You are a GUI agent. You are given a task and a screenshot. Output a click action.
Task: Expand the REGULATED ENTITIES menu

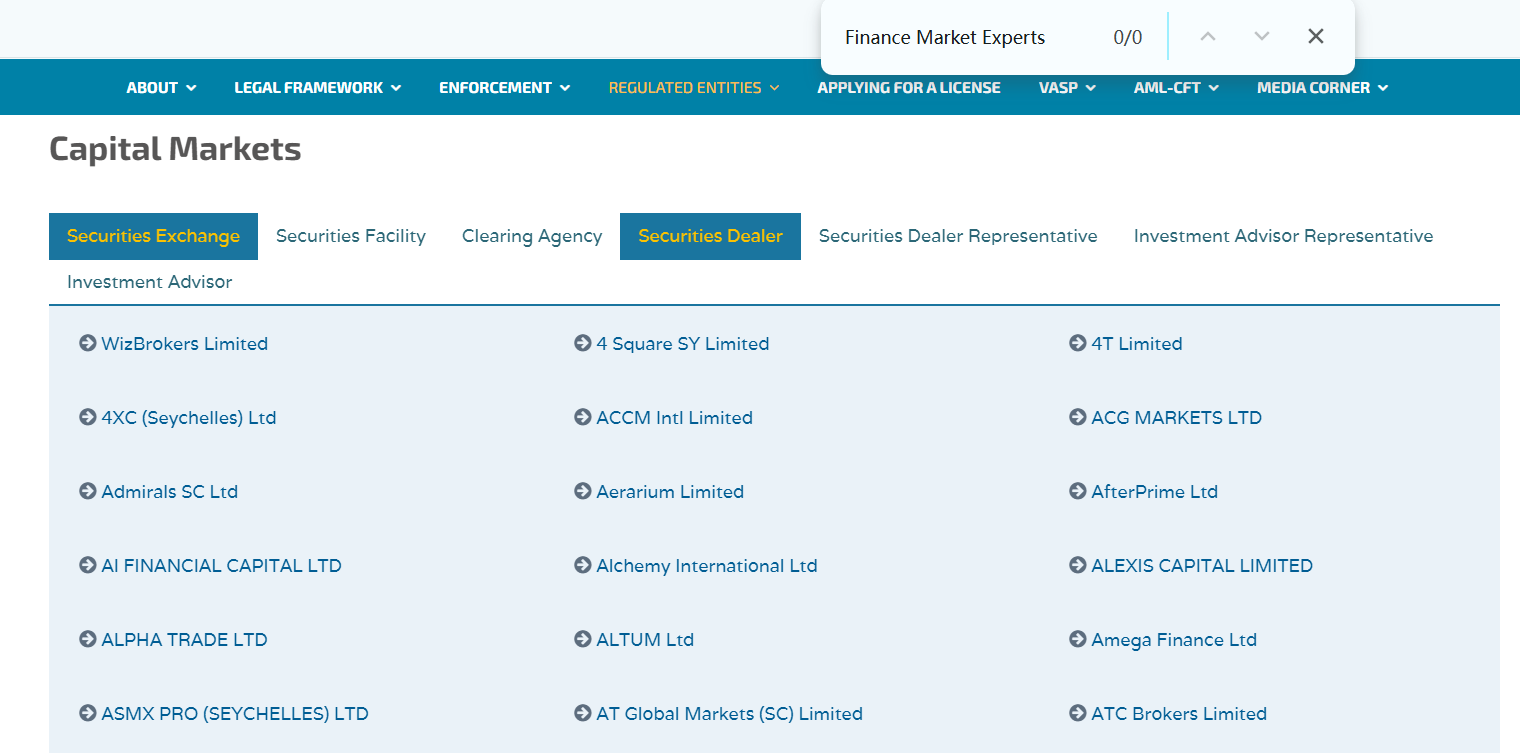pos(694,88)
